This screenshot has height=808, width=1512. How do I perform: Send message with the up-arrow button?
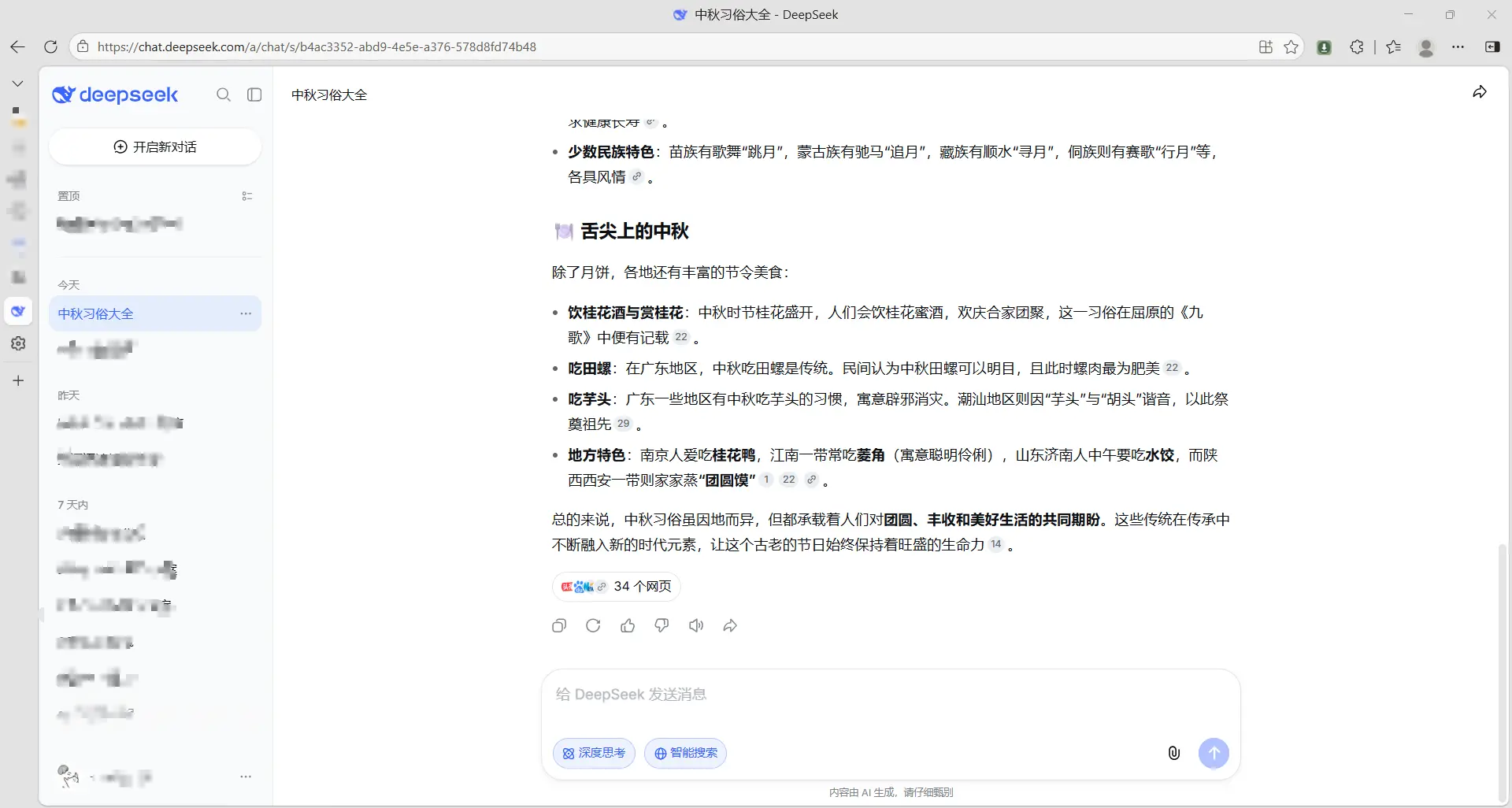(1214, 753)
